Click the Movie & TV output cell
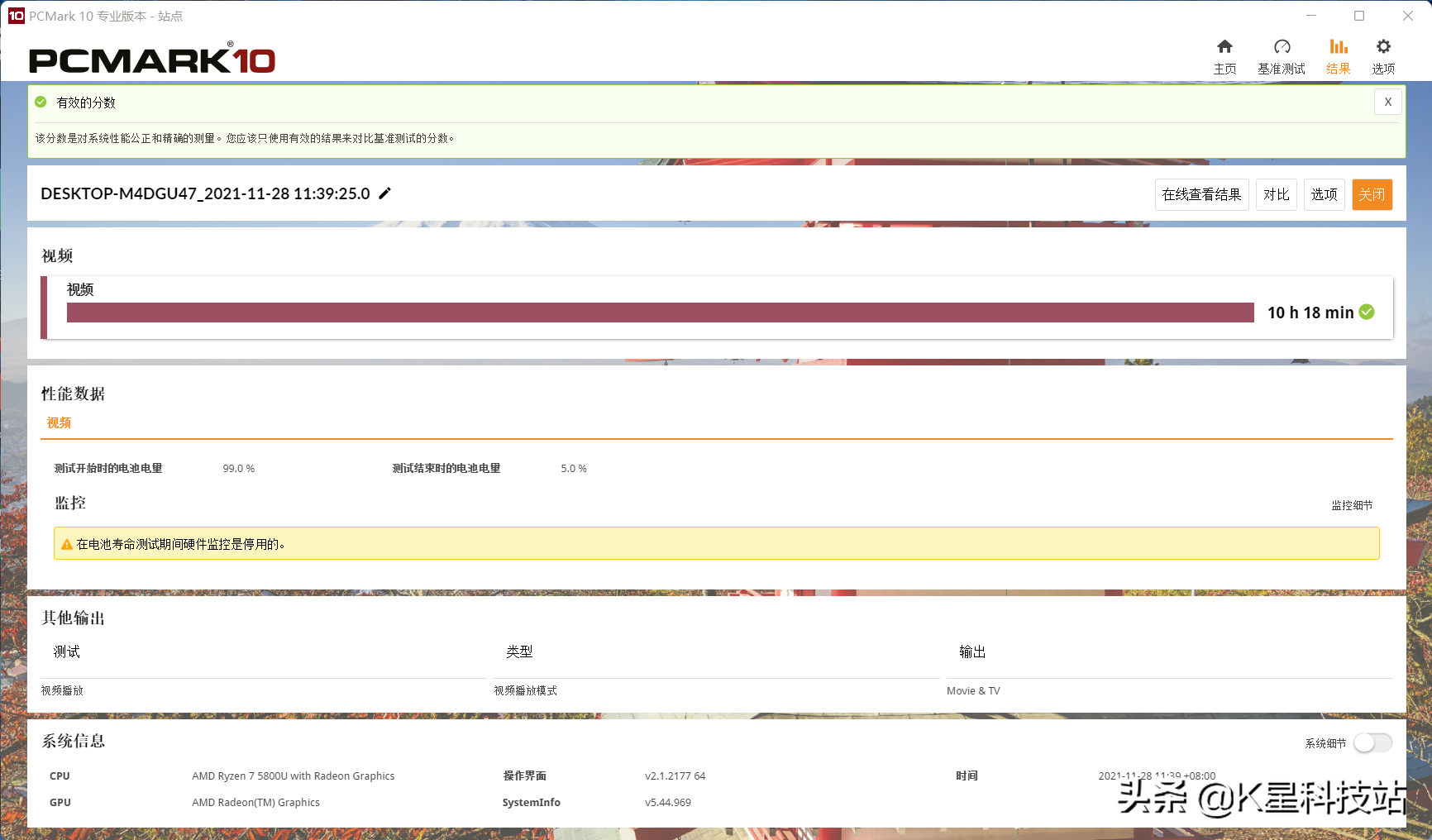This screenshot has height=840, width=1432. [x=973, y=690]
